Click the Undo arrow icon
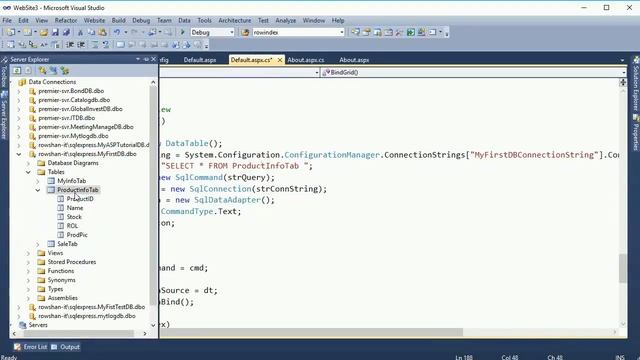Viewport: 640px width, 360px height. [117, 32]
